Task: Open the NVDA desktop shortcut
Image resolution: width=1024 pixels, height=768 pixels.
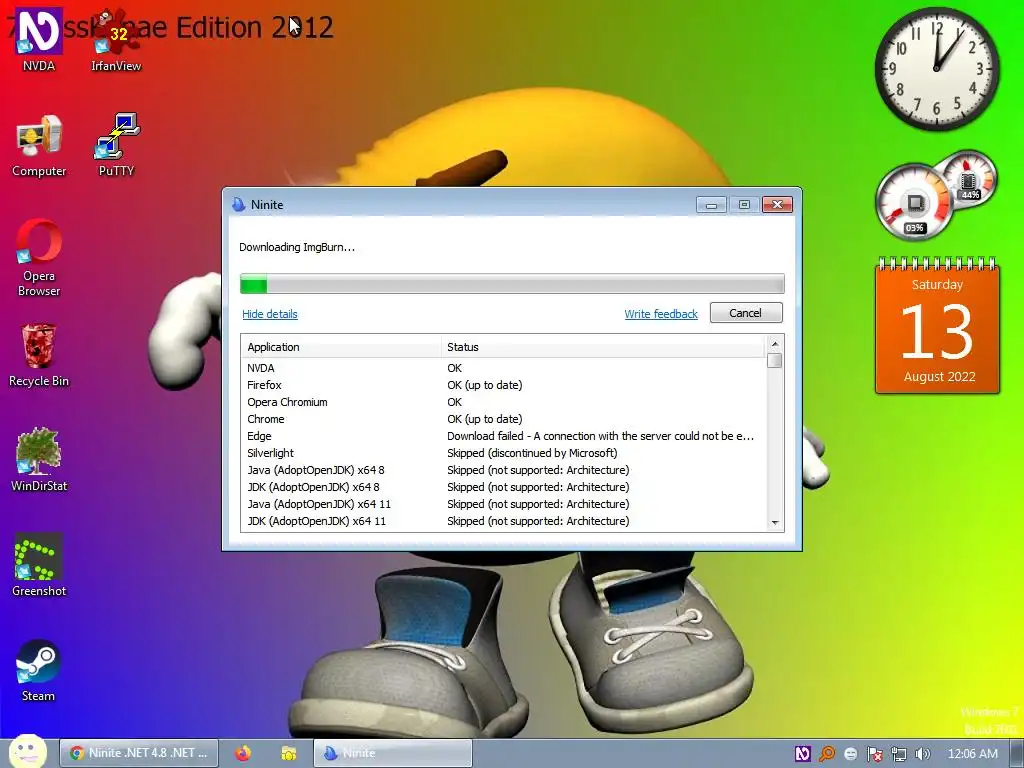Action: (x=39, y=39)
